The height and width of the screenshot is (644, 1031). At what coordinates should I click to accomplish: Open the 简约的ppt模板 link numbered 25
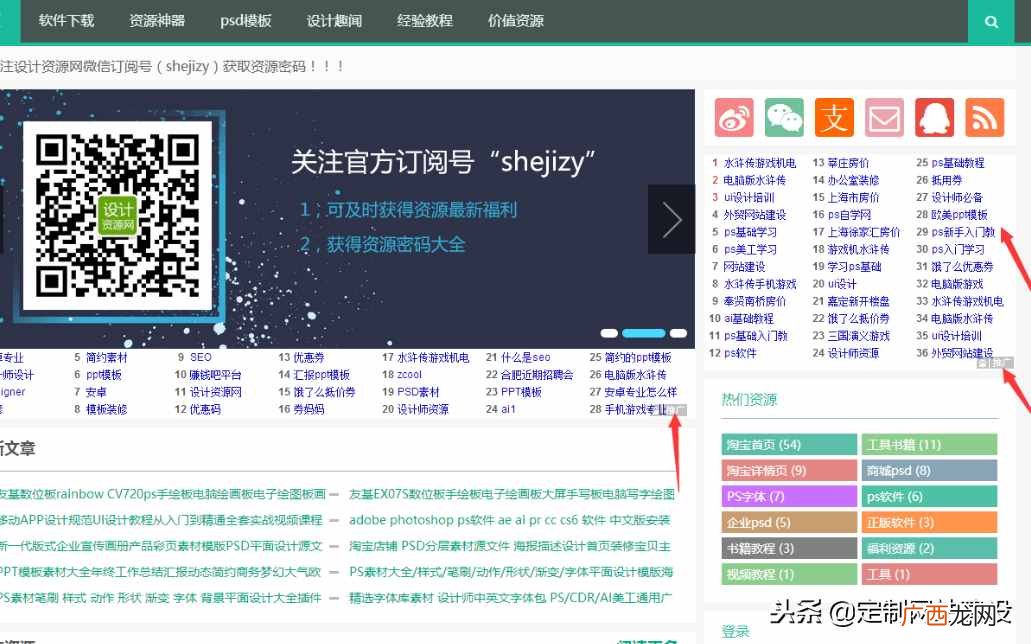pos(638,357)
